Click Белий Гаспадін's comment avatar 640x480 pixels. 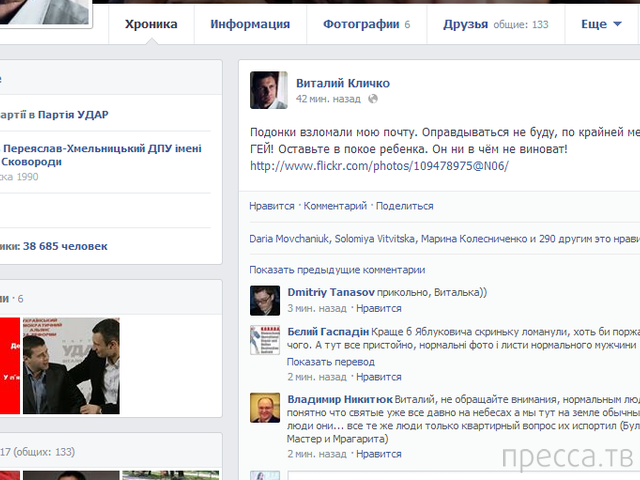click(265, 340)
